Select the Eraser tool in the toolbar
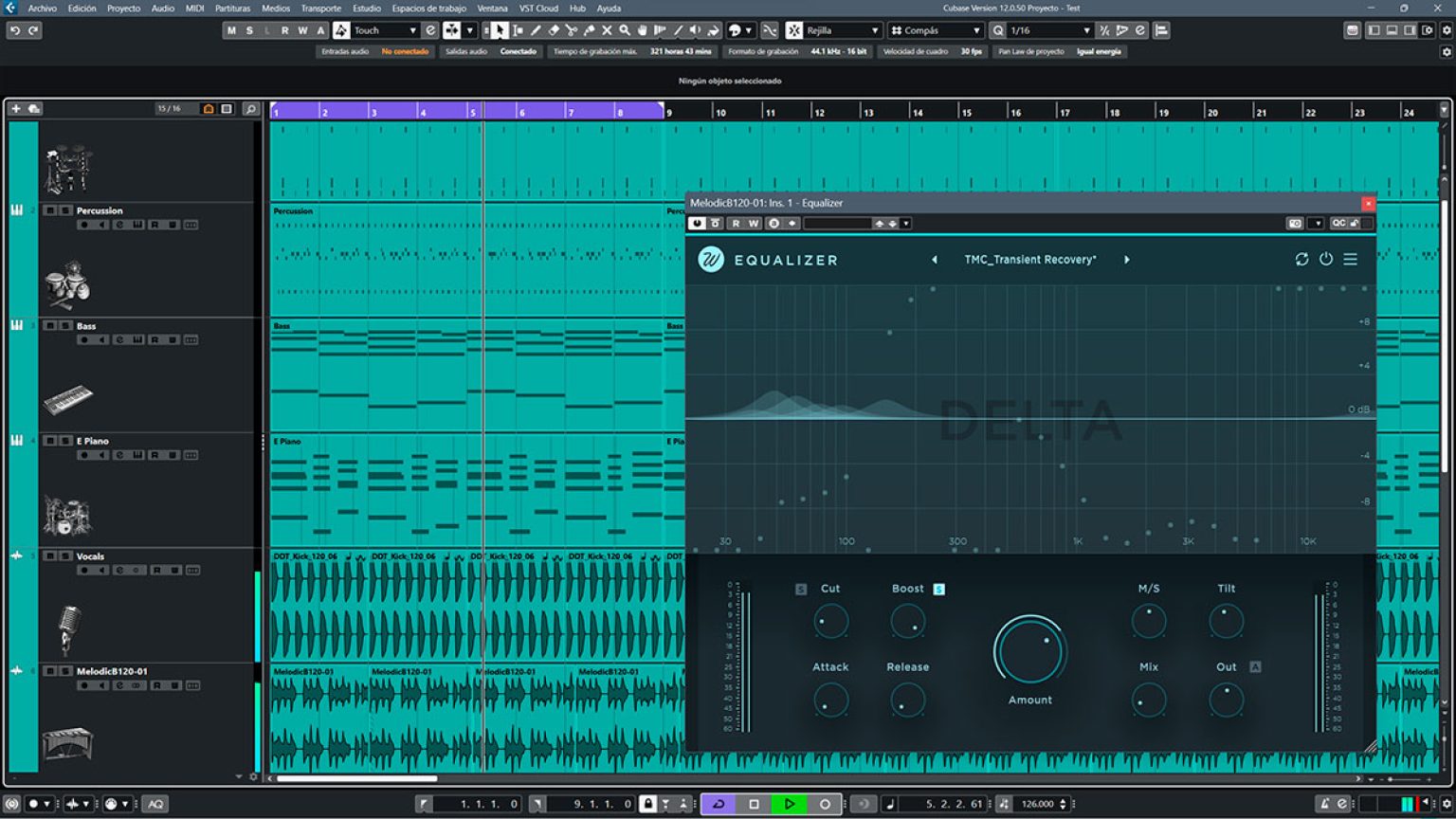1456x819 pixels. coord(555,29)
